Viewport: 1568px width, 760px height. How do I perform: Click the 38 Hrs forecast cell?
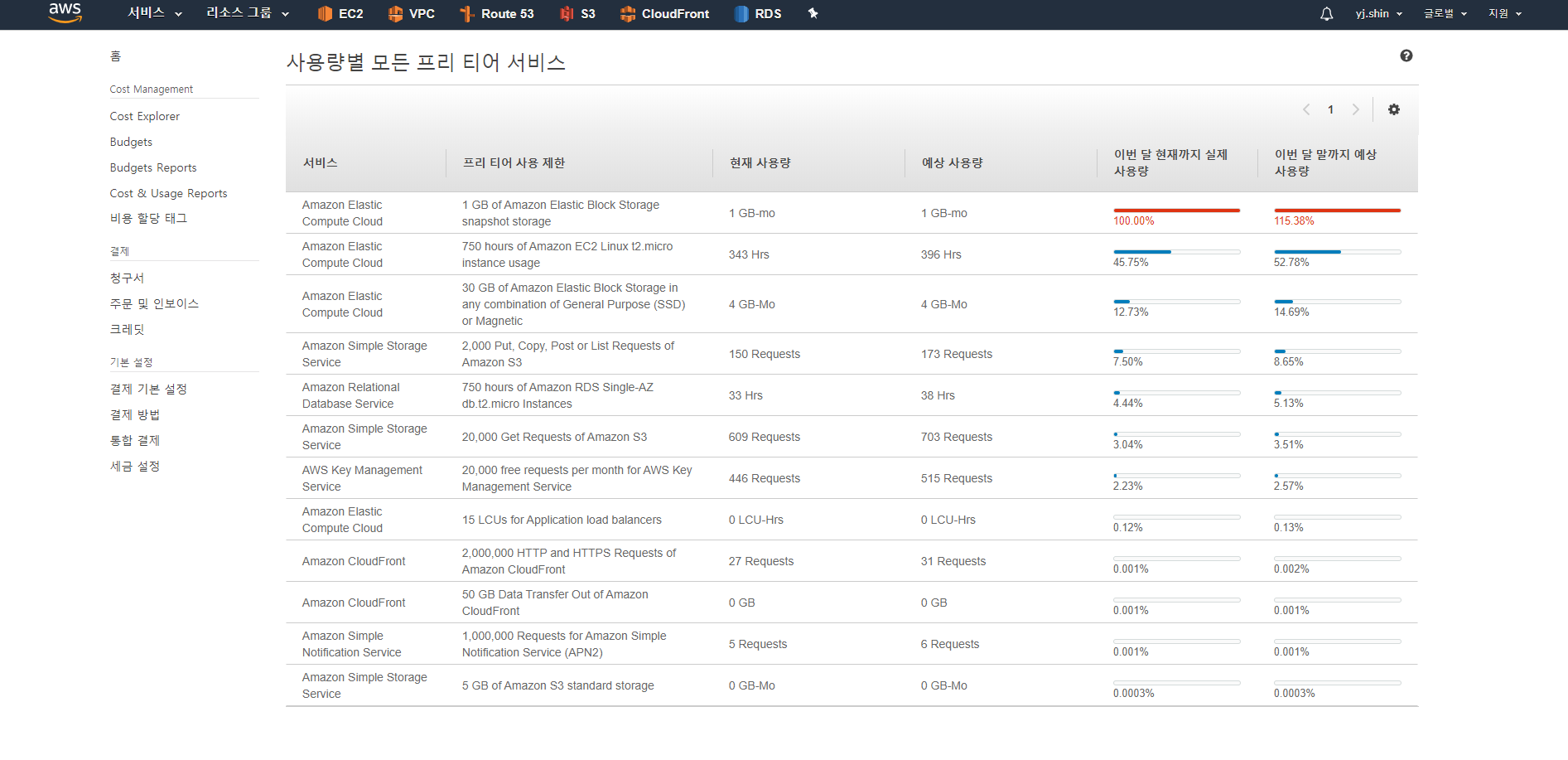point(938,395)
